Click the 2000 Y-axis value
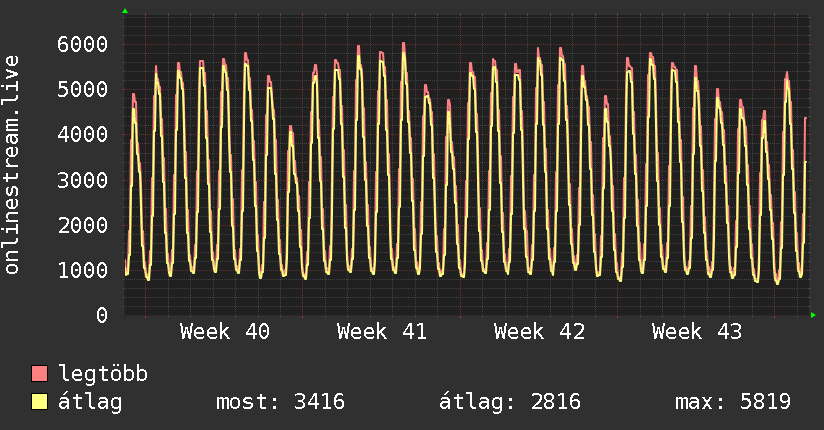 82,225
